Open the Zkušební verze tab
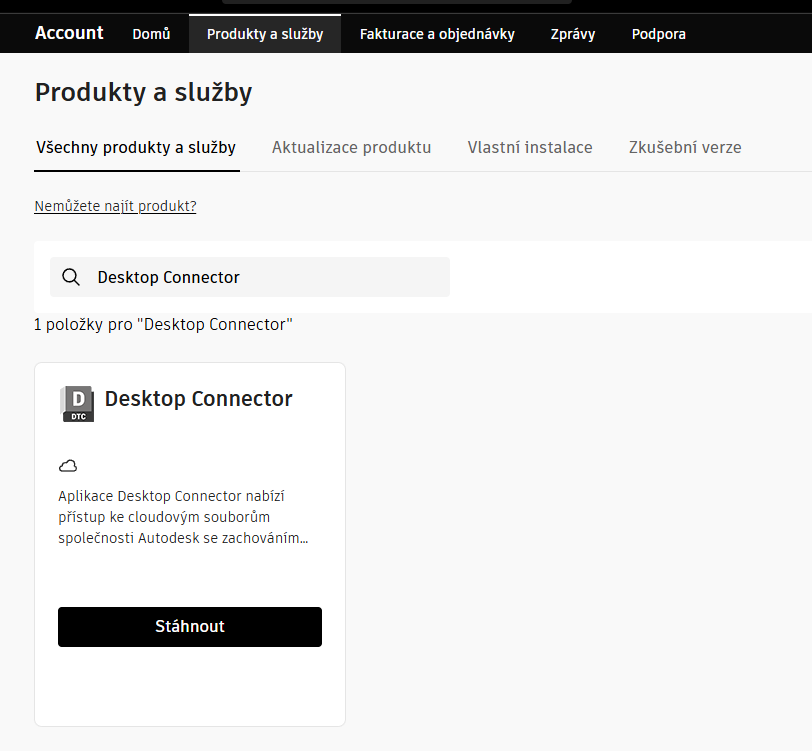The width and height of the screenshot is (812, 751). click(685, 148)
